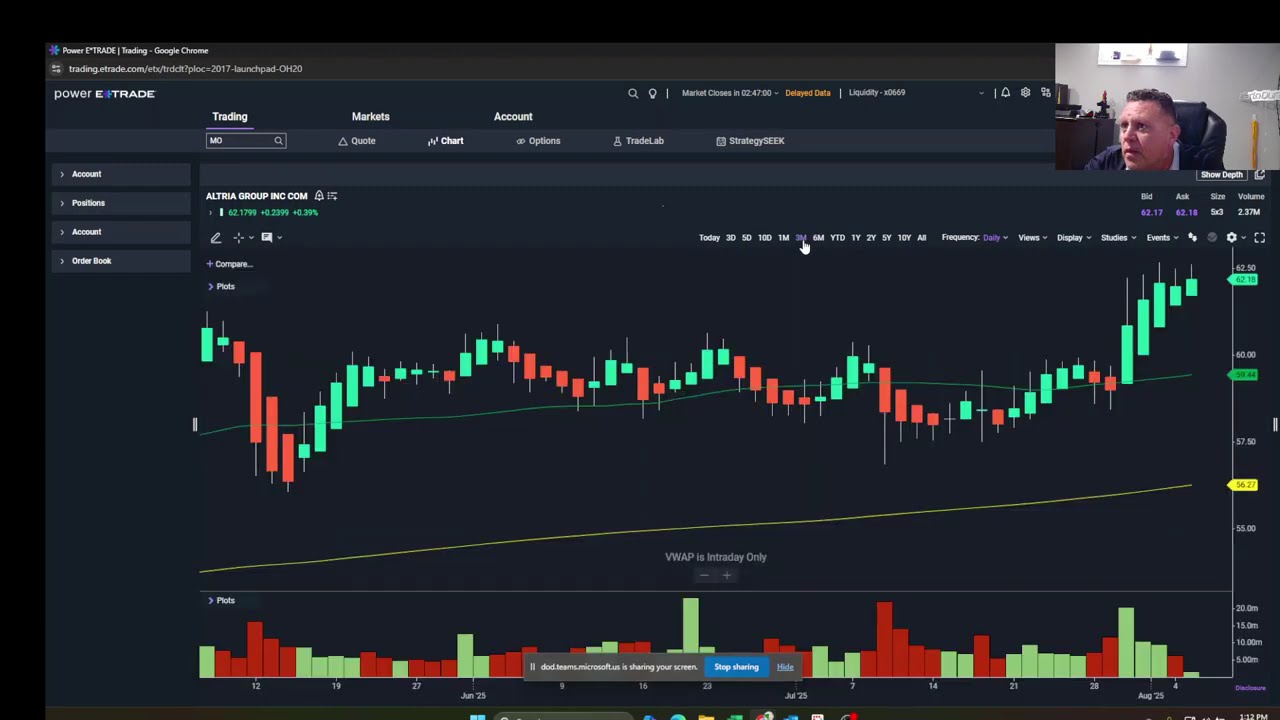The height and width of the screenshot is (720, 1280).
Task: Select the Account main tab
Action: 513,117
